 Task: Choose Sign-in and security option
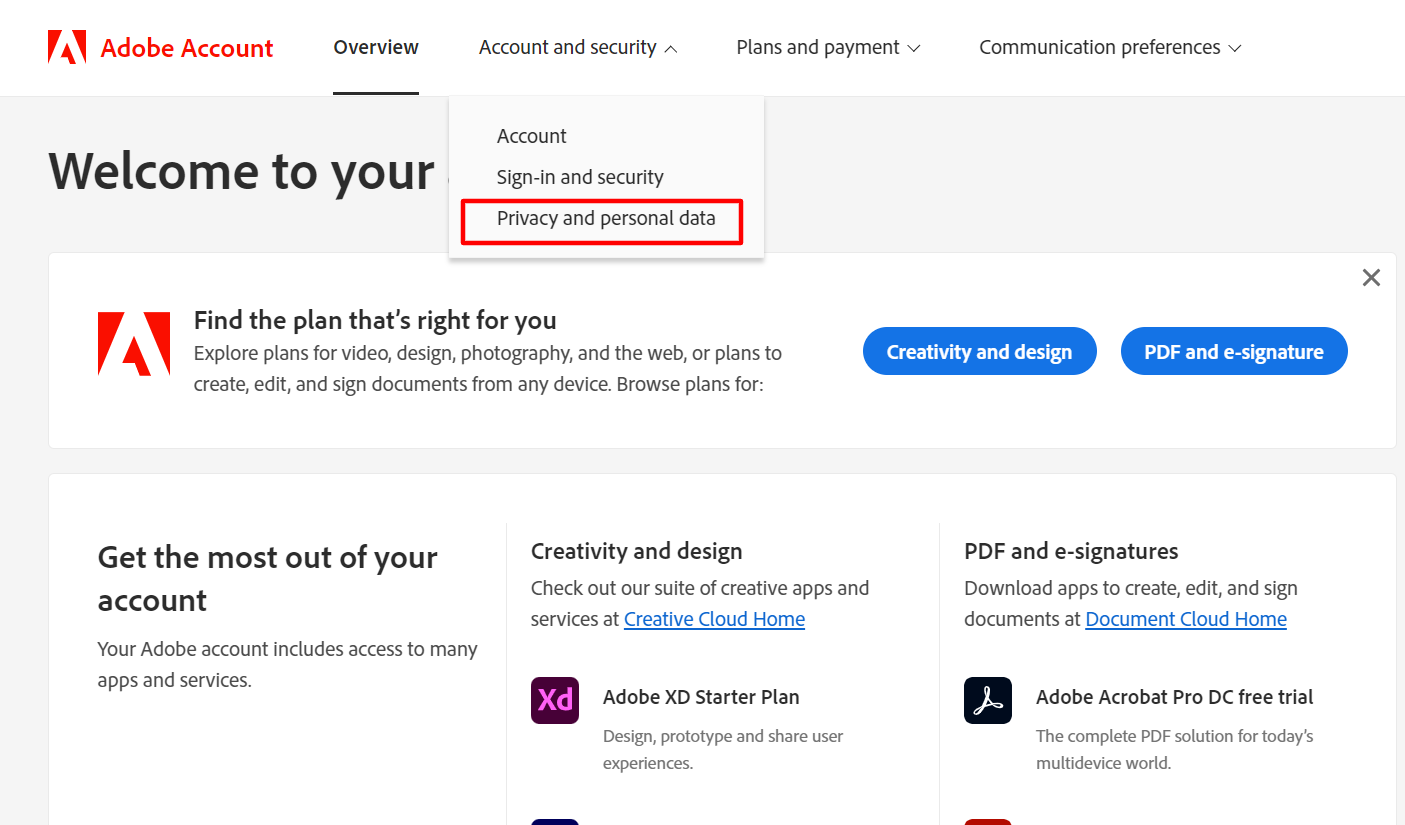pyautogui.click(x=580, y=177)
